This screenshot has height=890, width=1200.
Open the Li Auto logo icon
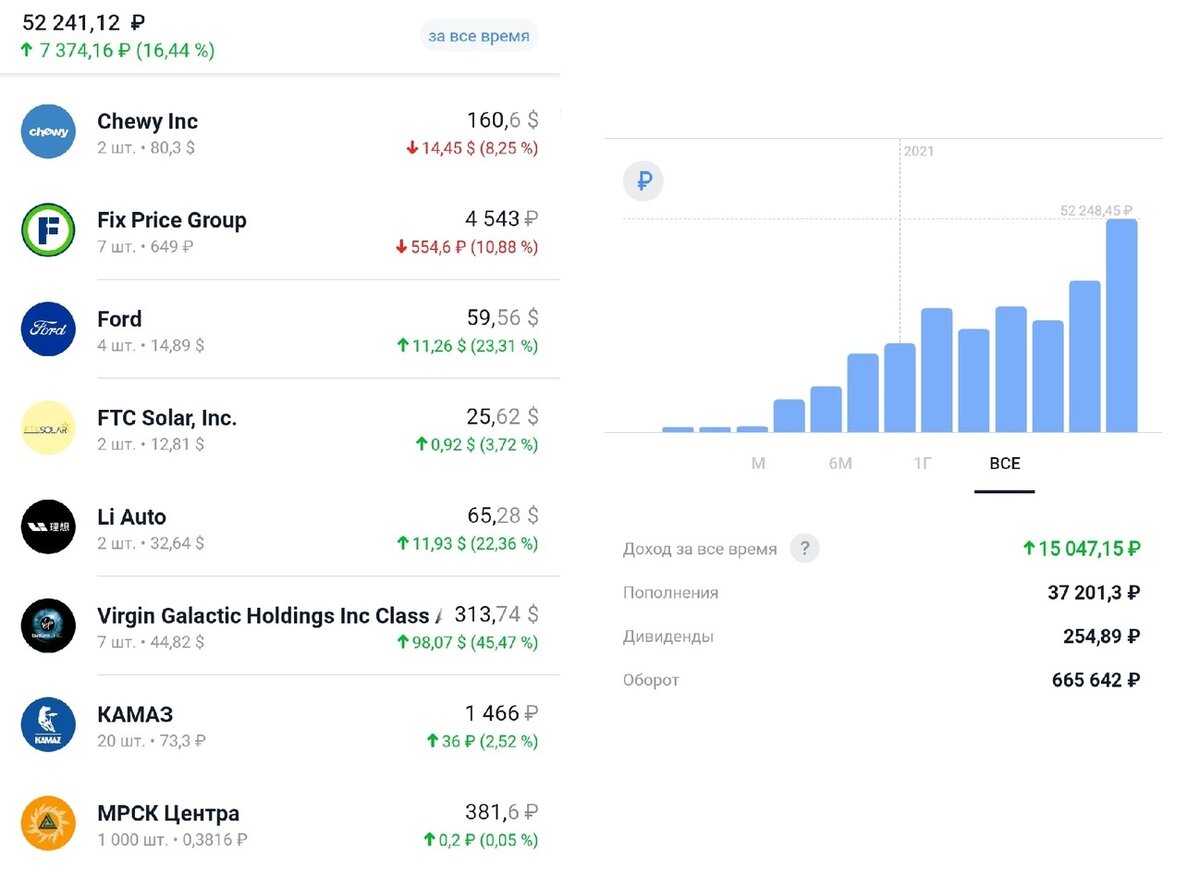pos(48,527)
